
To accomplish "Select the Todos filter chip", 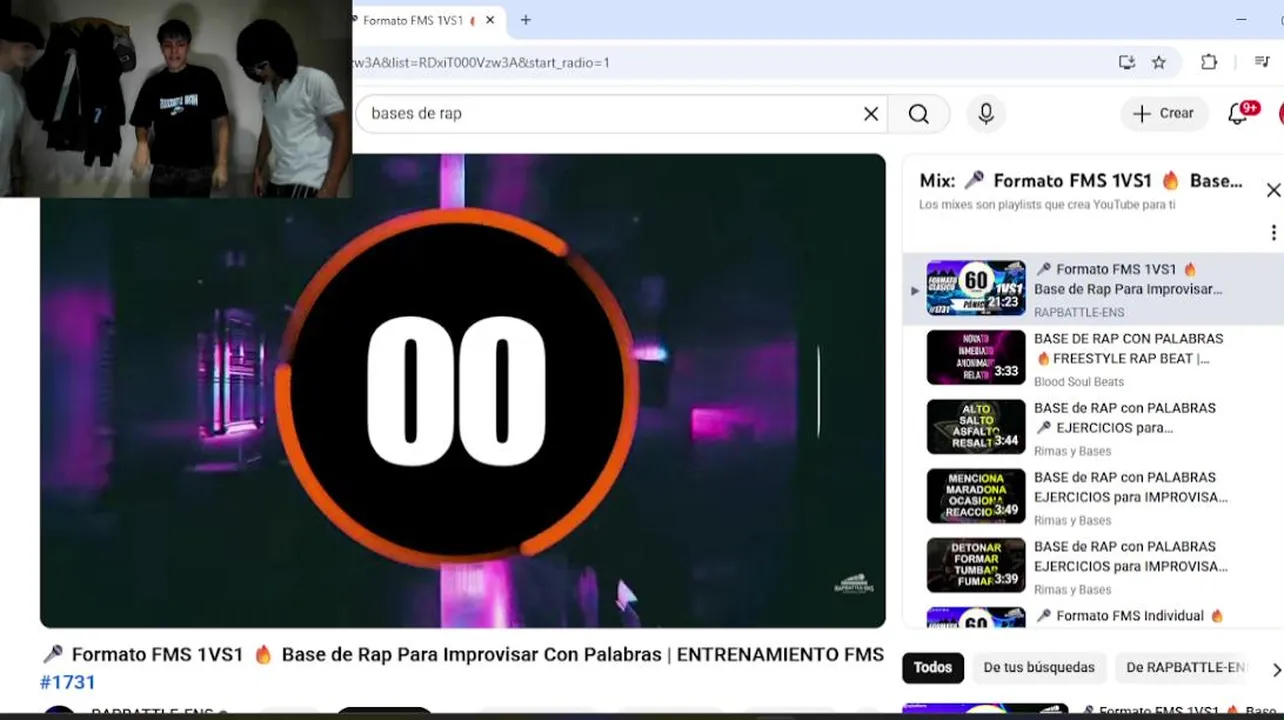I will point(933,667).
